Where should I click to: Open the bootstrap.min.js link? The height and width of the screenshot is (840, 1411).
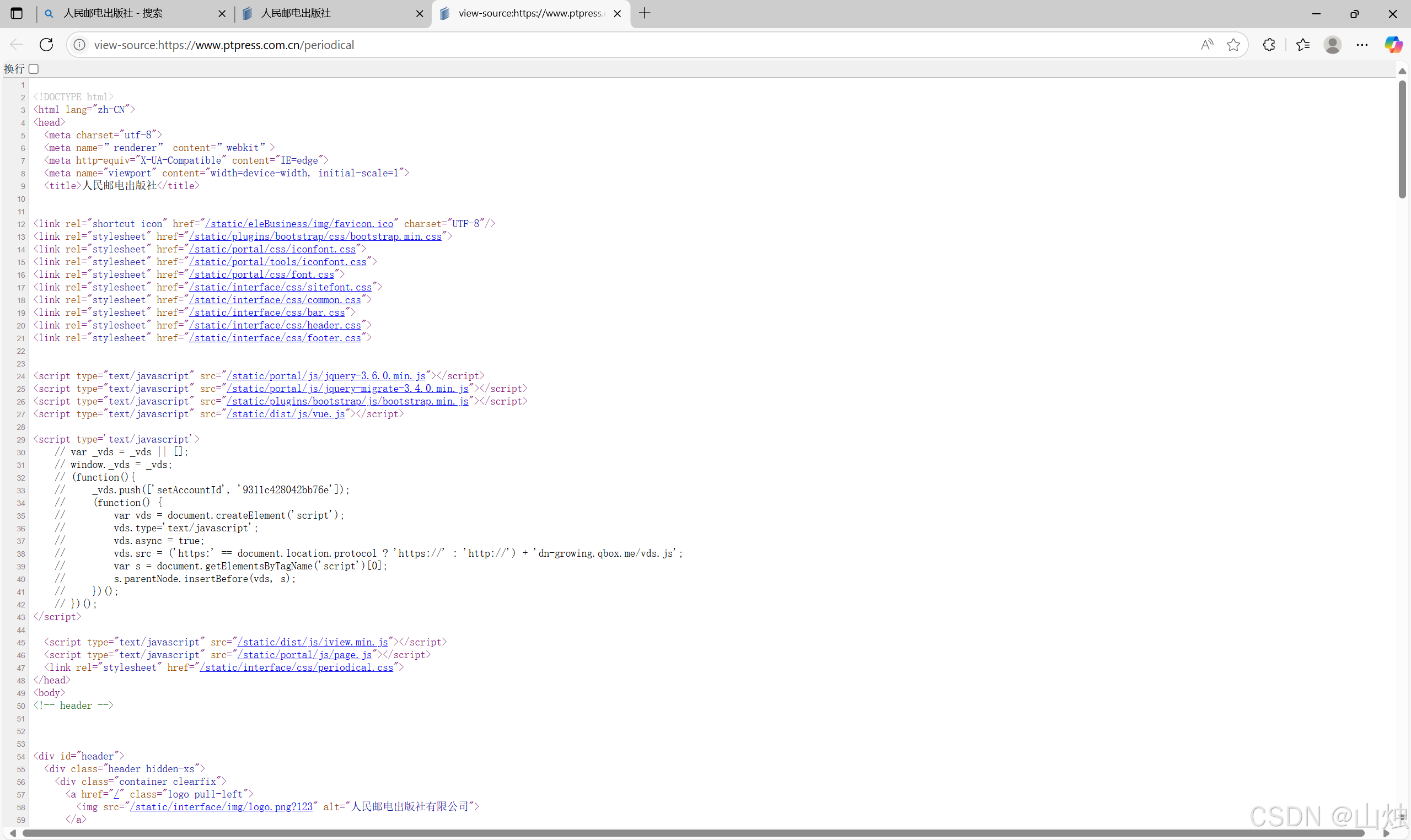tap(348, 401)
